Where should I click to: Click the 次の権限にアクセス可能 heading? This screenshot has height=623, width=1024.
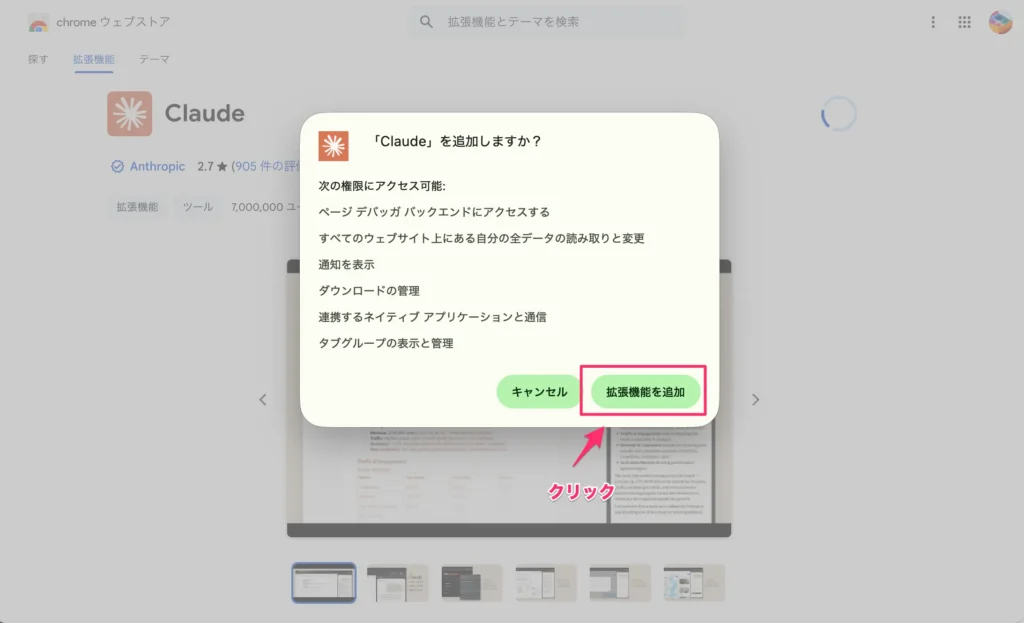pyautogui.click(x=382, y=185)
